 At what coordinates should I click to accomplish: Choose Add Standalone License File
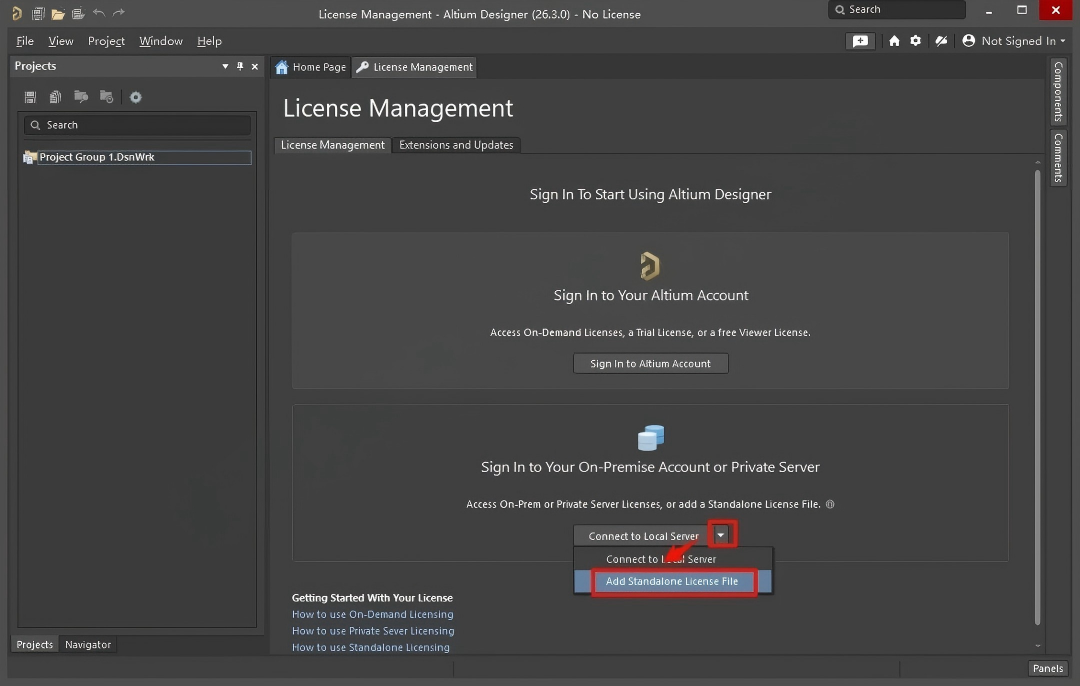click(672, 581)
